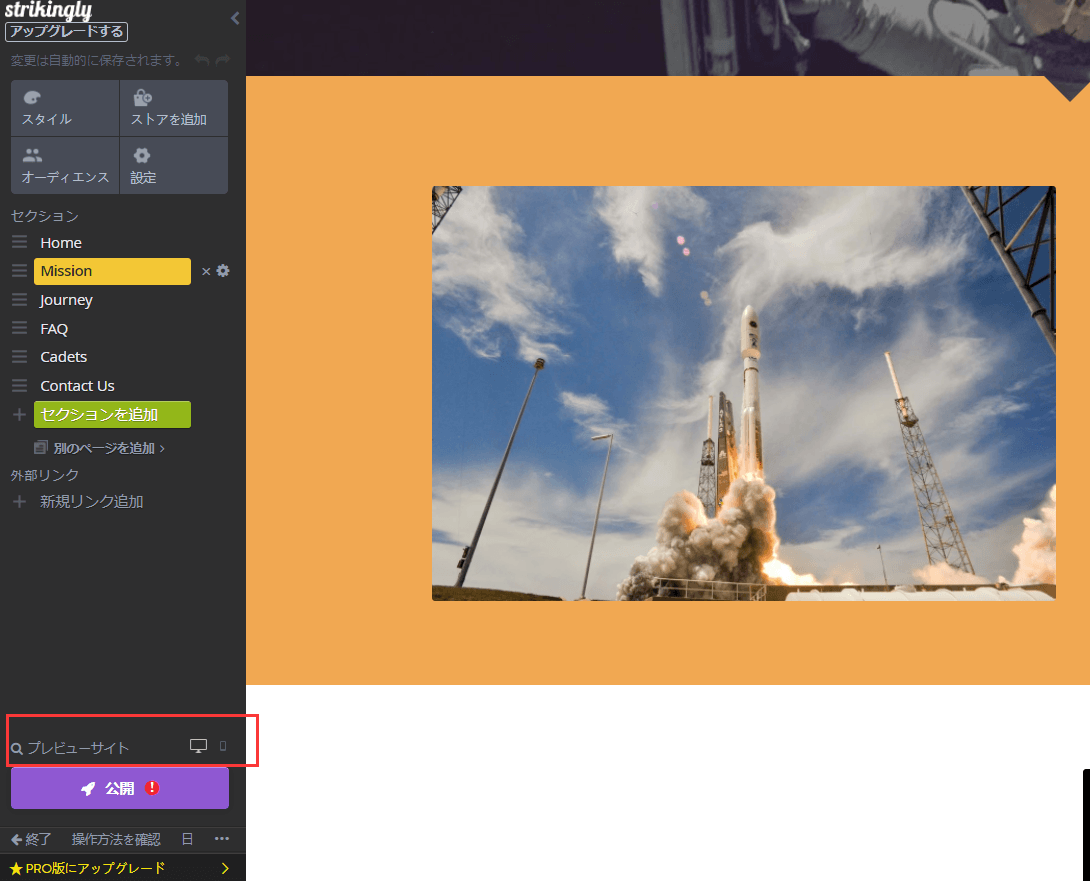Click the redo arrow icon
1090x881 pixels.
pos(221,60)
